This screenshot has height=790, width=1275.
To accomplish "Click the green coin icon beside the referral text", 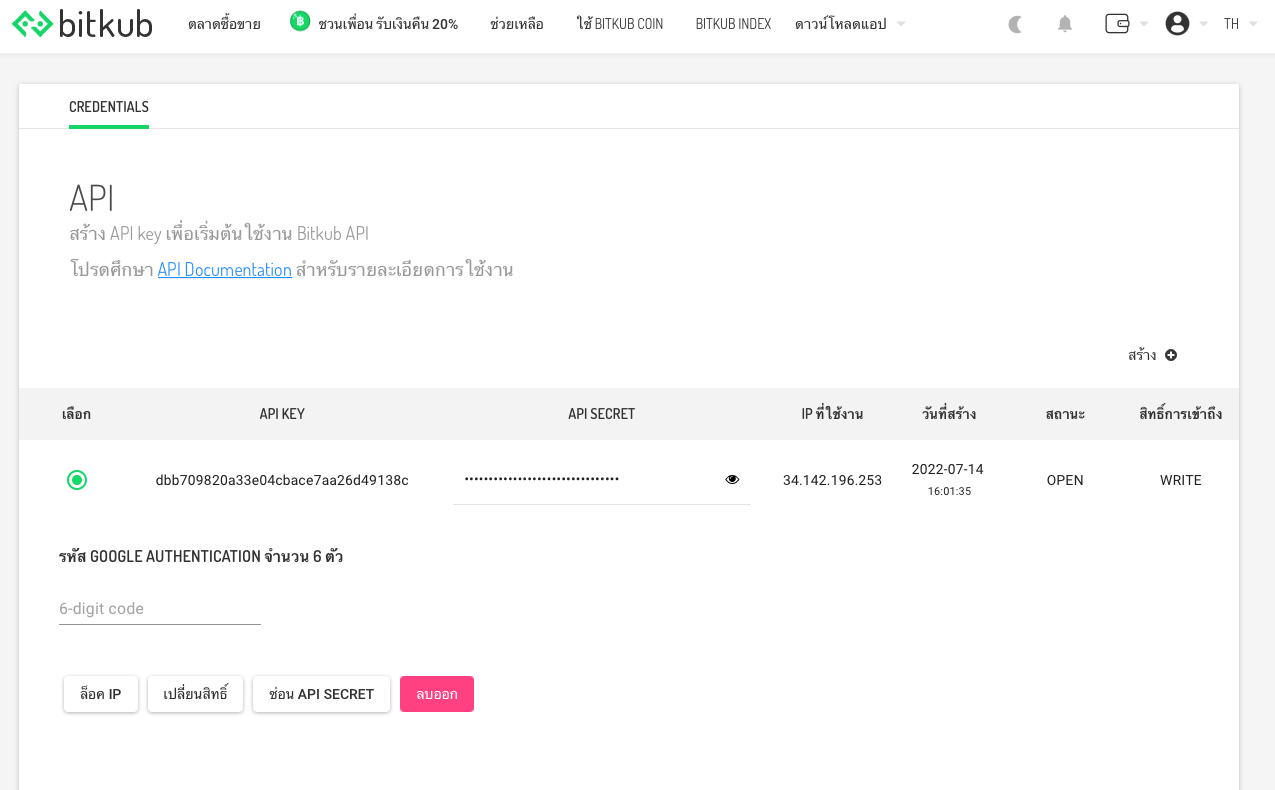I will point(299,20).
